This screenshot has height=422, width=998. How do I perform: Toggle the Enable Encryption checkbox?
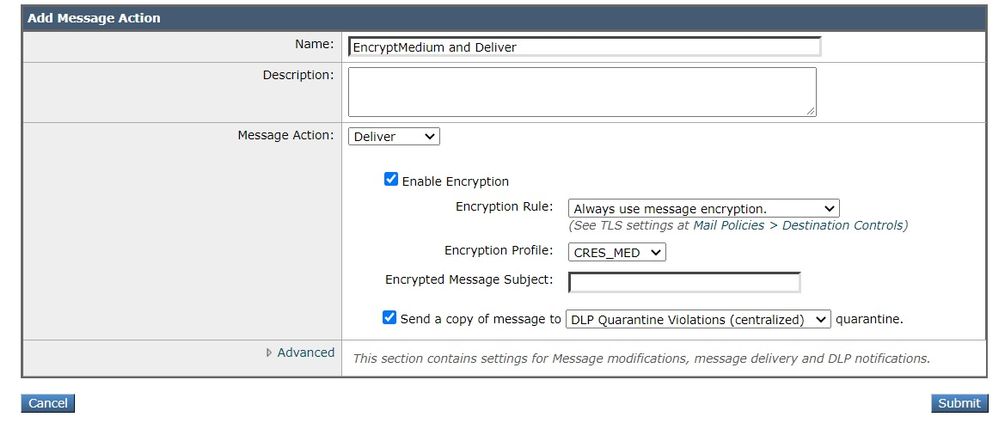[x=391, y=180]
